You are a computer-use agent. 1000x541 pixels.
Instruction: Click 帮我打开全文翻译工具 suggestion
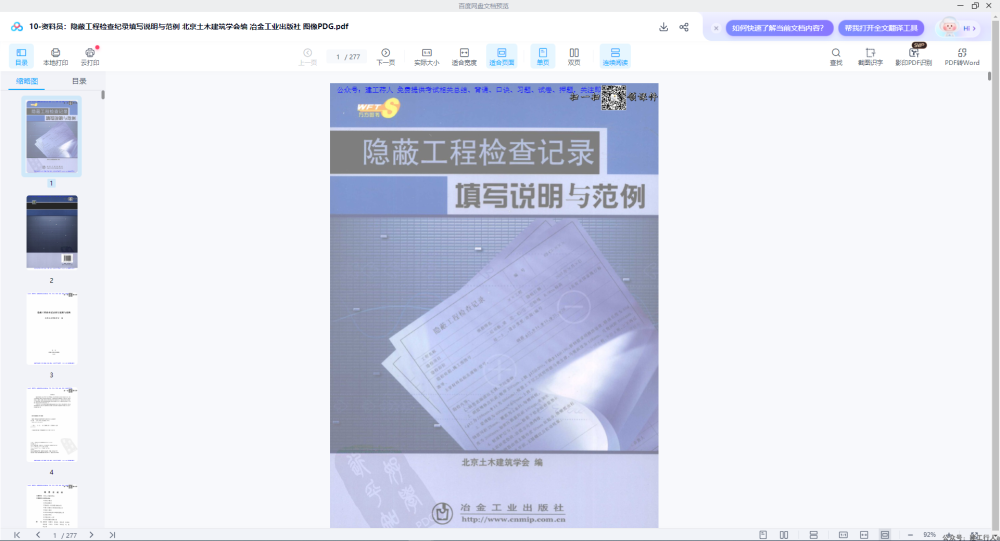coord(881,28)
